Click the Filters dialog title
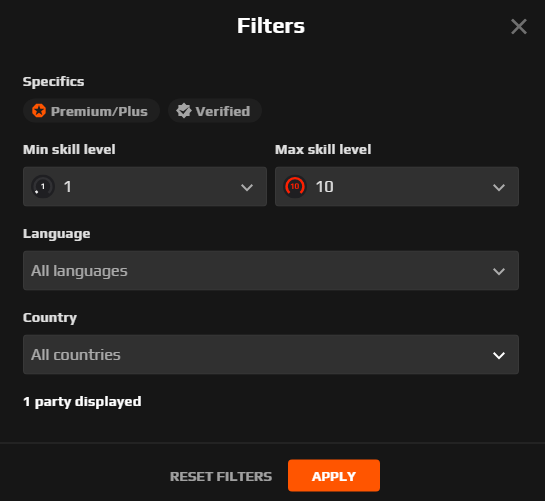Viewport: 545px width, 501px height. (x=271, y=26)
